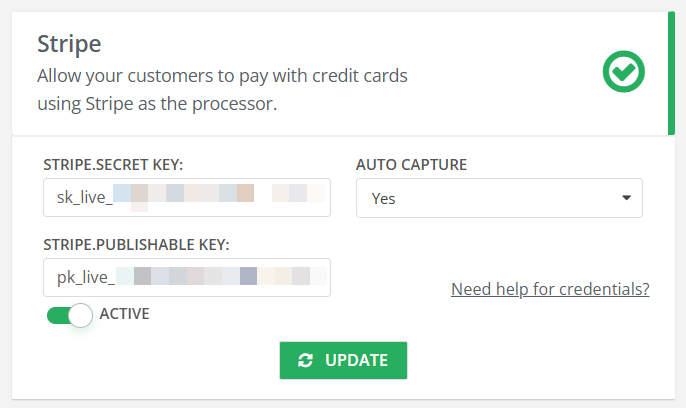Click the "pk_live_" prefix text
The image size is (686, 408).
[84, 277]
